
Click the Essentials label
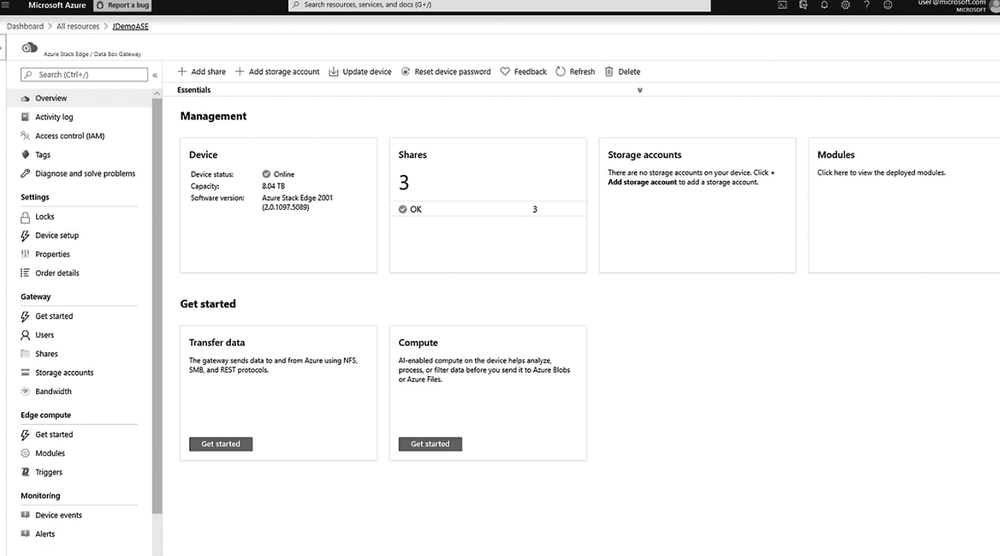point(194,90)
